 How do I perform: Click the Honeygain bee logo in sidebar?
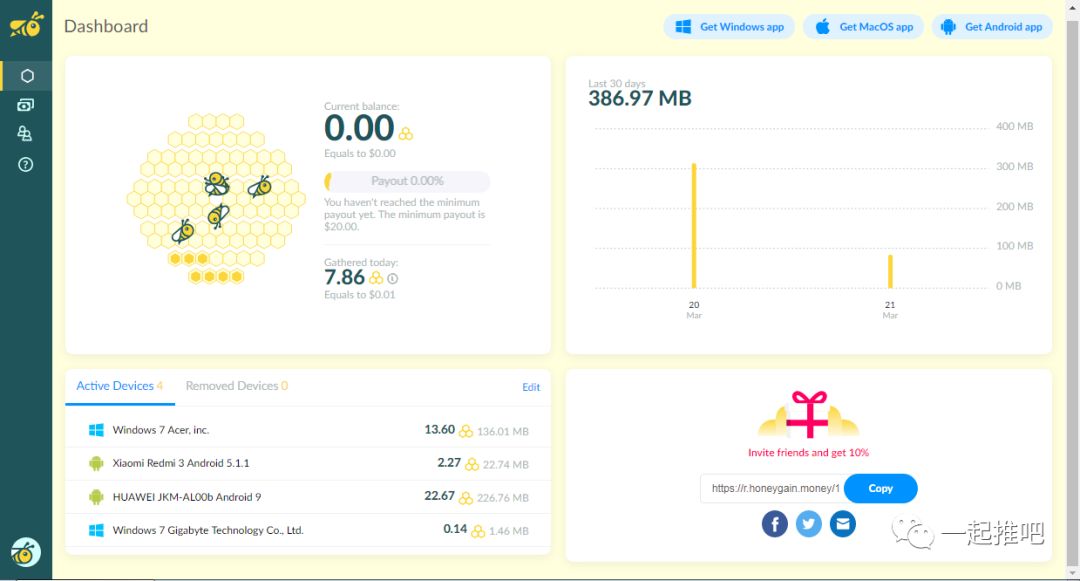(26, 25)
